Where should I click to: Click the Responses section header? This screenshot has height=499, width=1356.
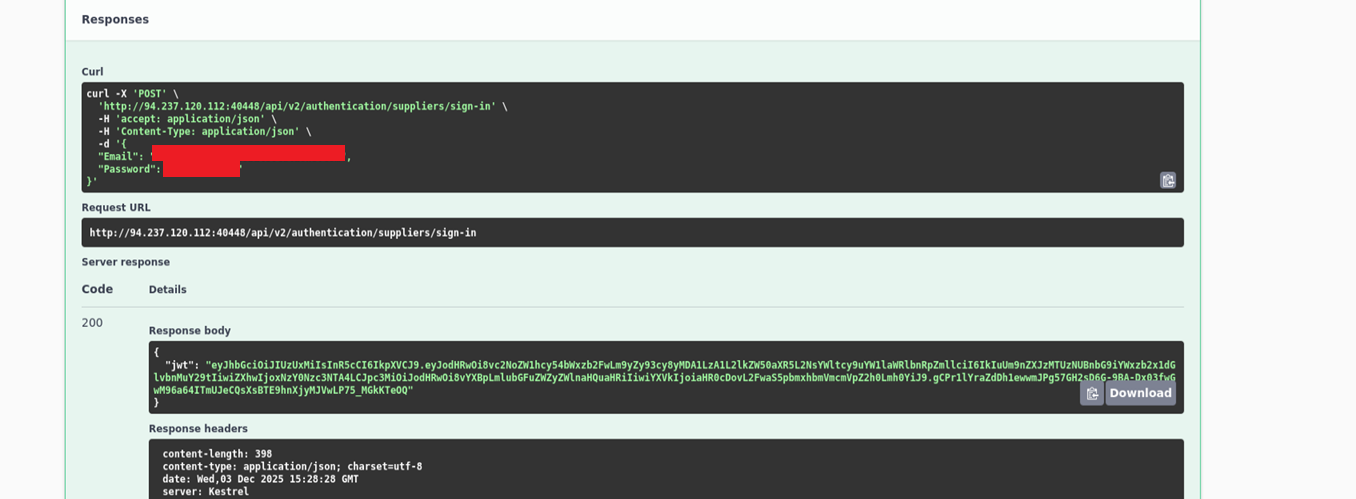pos(115,20)
